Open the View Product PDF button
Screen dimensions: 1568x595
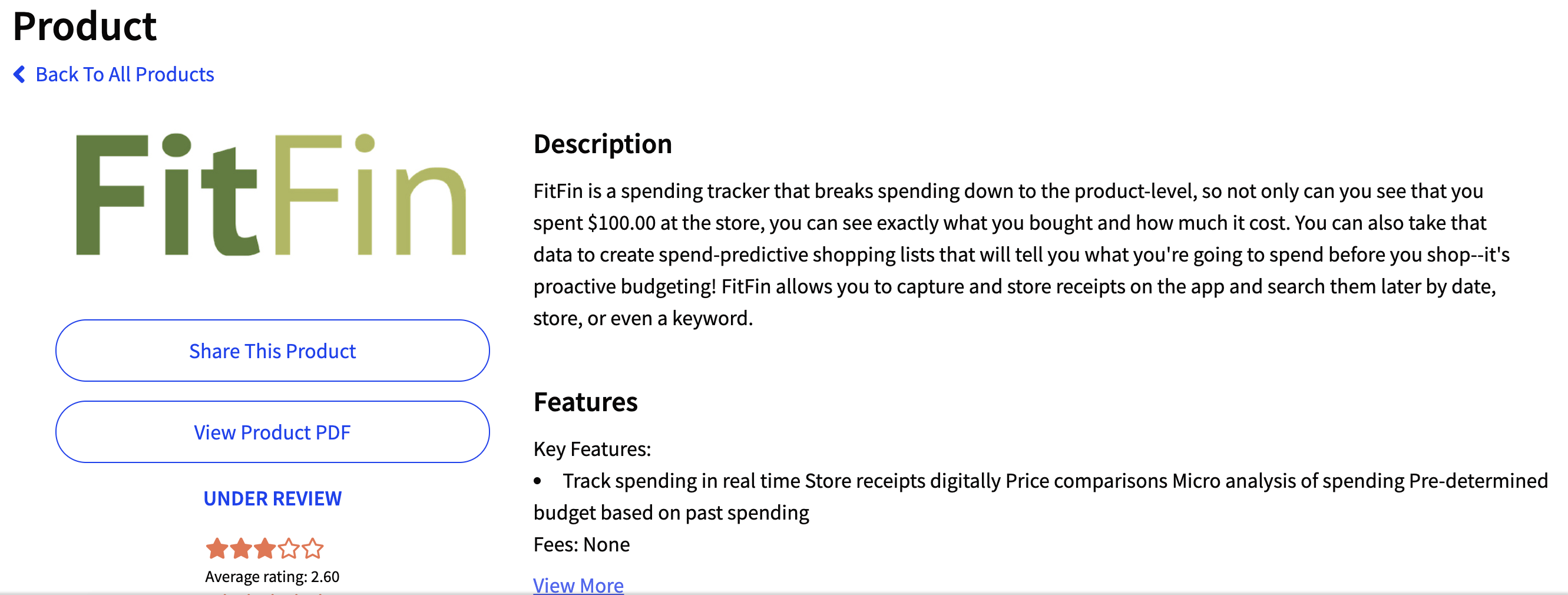[x=273, y=432]
